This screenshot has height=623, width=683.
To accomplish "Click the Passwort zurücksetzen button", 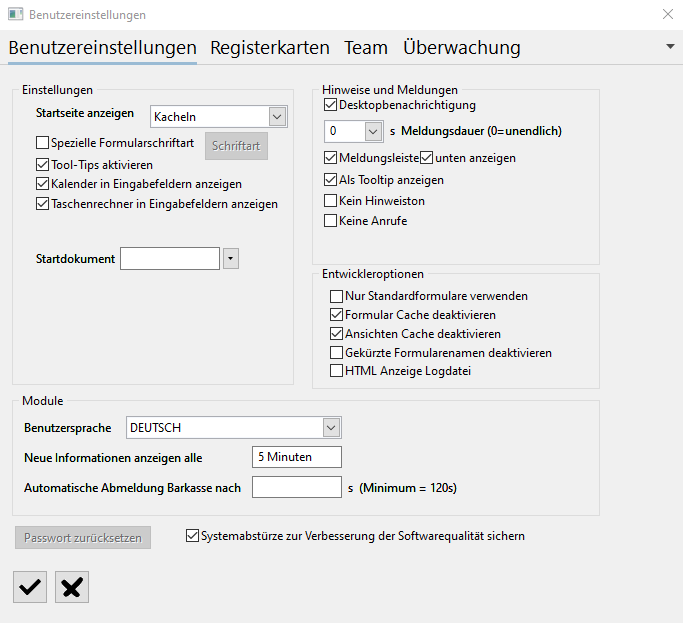I will (x=83, y=538).
